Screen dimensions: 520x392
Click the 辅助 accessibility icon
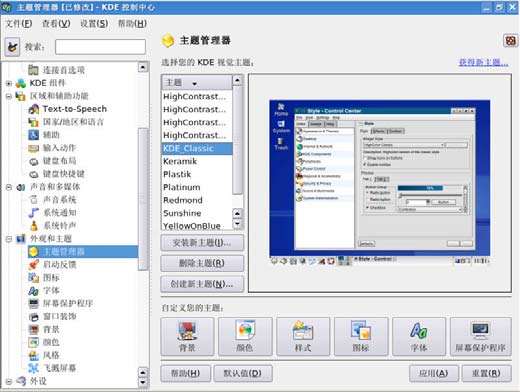pyautogui.click(x=33, y=135)
